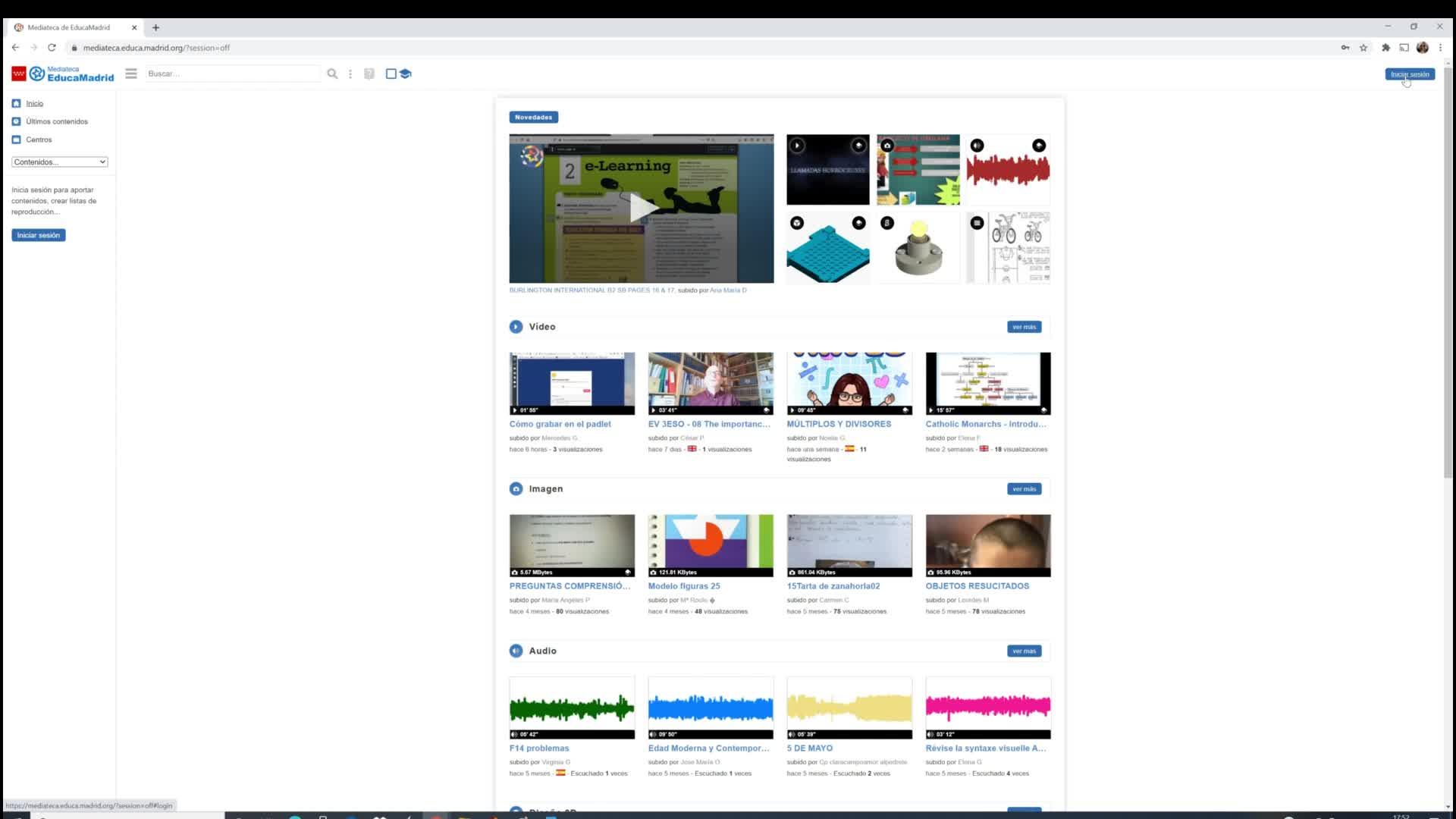
Task: Click 'ver más' beside Audio section
Action: pos(1024,651)
